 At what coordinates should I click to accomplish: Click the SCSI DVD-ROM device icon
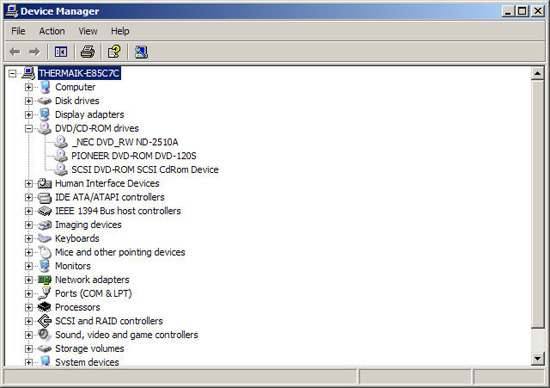coord(61,169)
